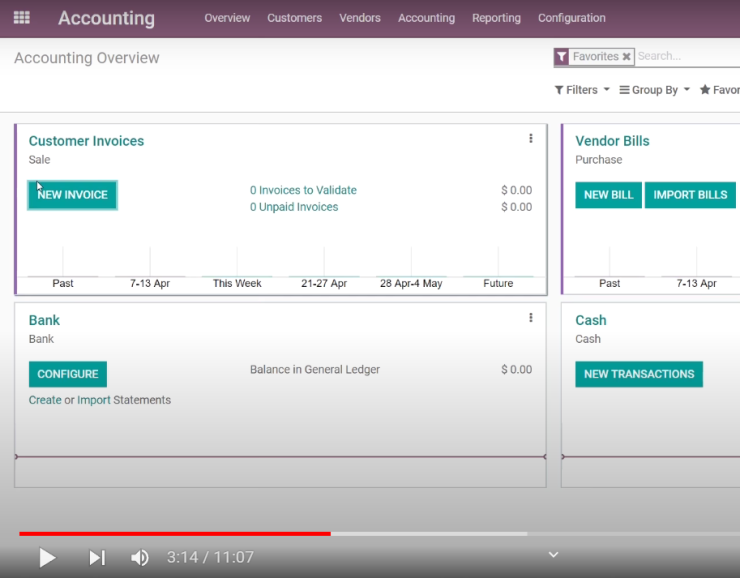This screenshot has width=740, height=578.
Task: Click the New Invoice button
Action: pos(72,195)
